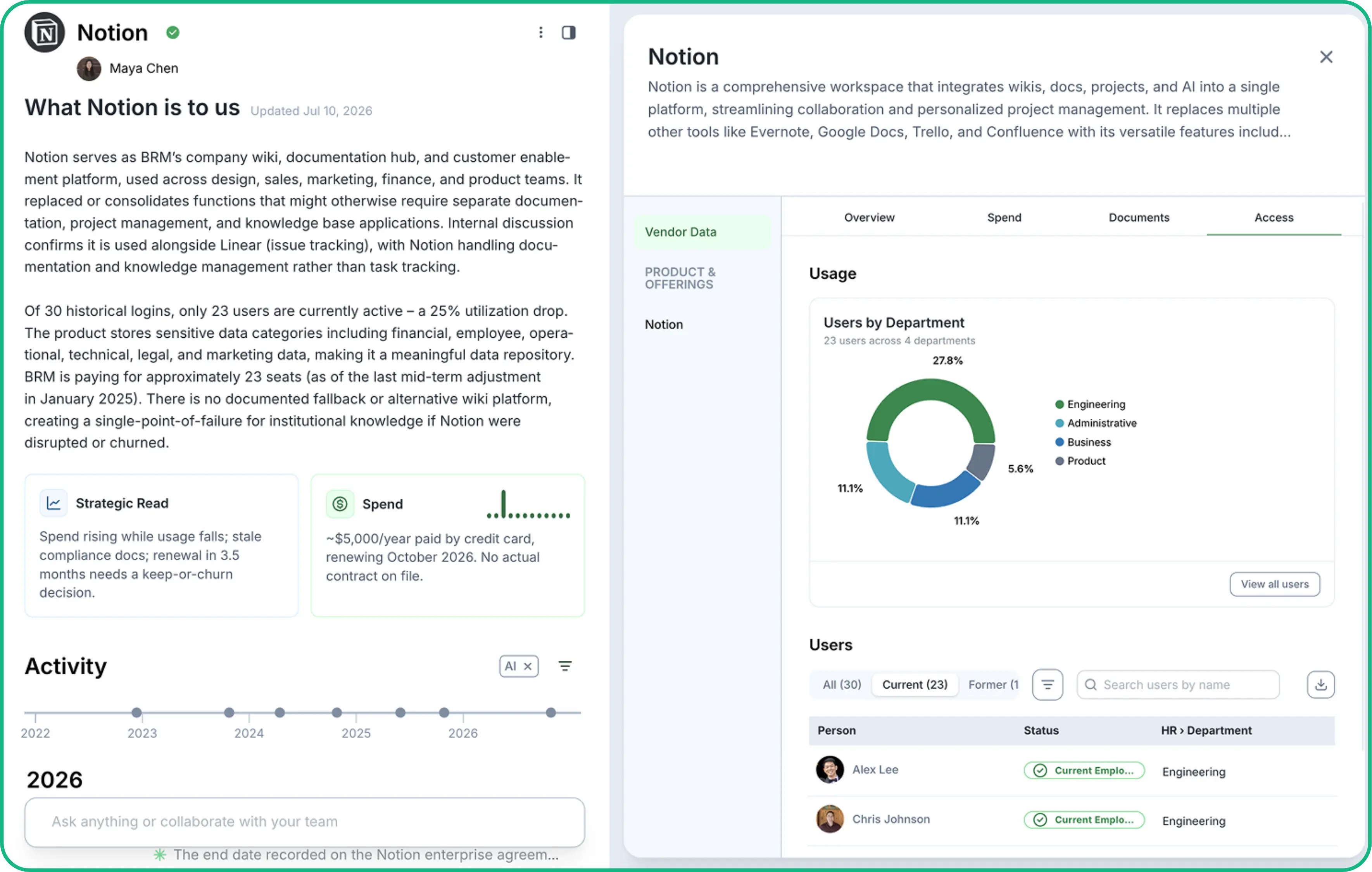The image size is (1372, 872).
Task: Open the Users filter button
Action: (x=1048, y=684)
